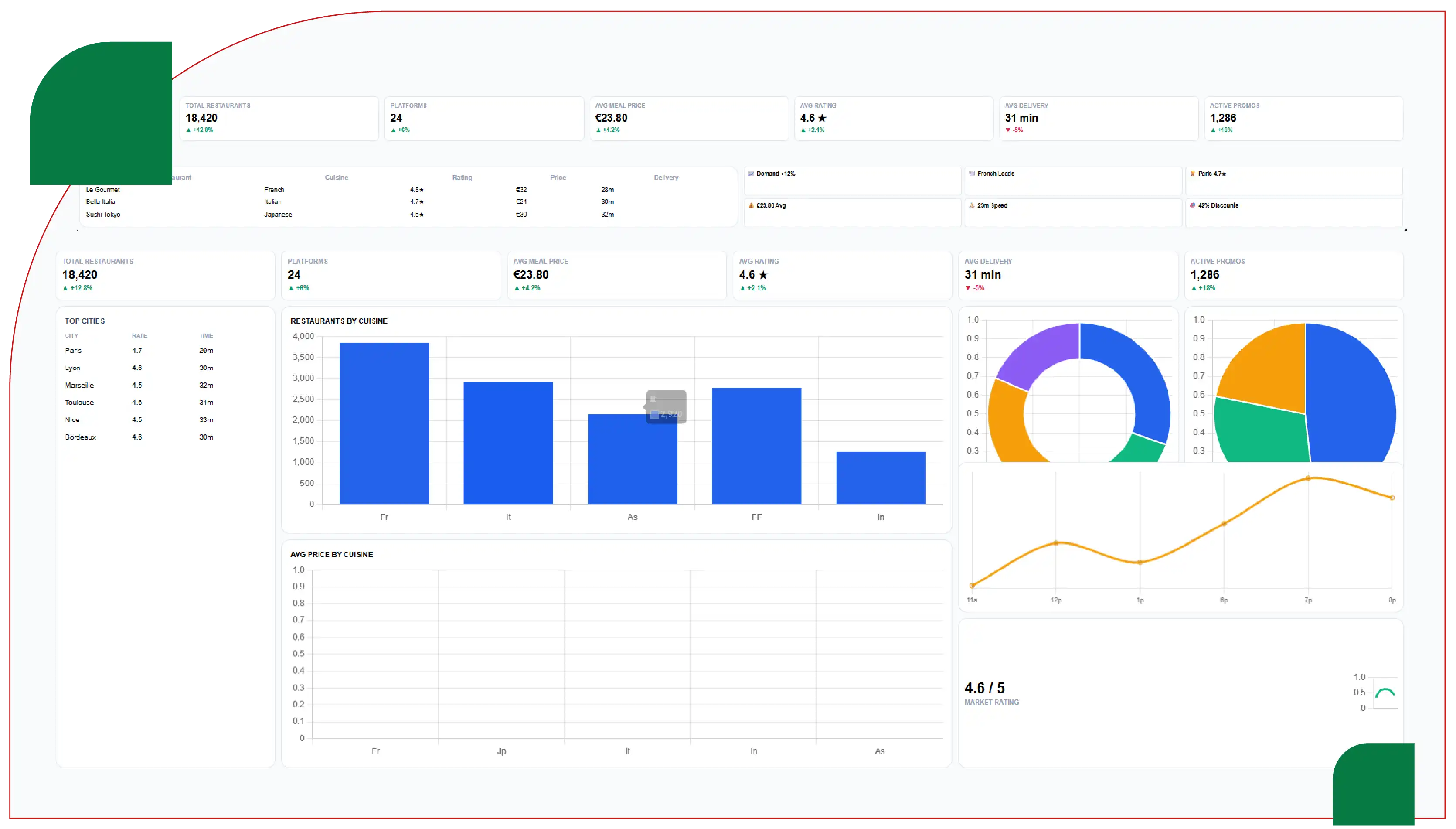Click the line chart peak point at 7p
1456x829 pixels.
click(1308, 478)
